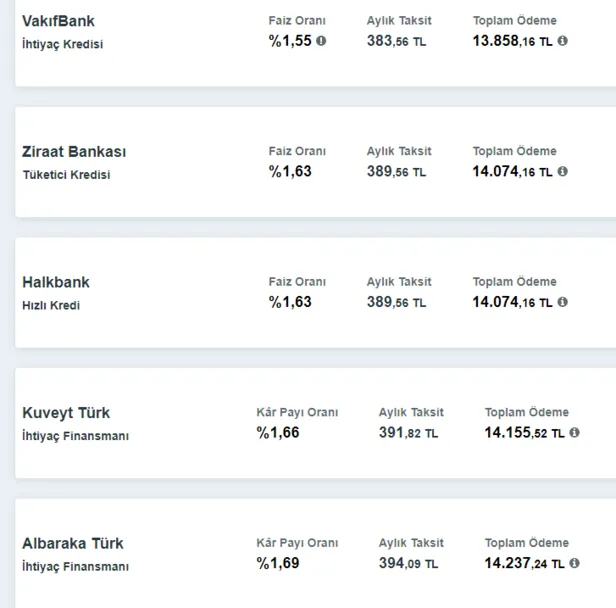Click the info icon beside Kuveyt Türk's 14.155,52 TL
The image size is (616, 608).
coord(575,433)
